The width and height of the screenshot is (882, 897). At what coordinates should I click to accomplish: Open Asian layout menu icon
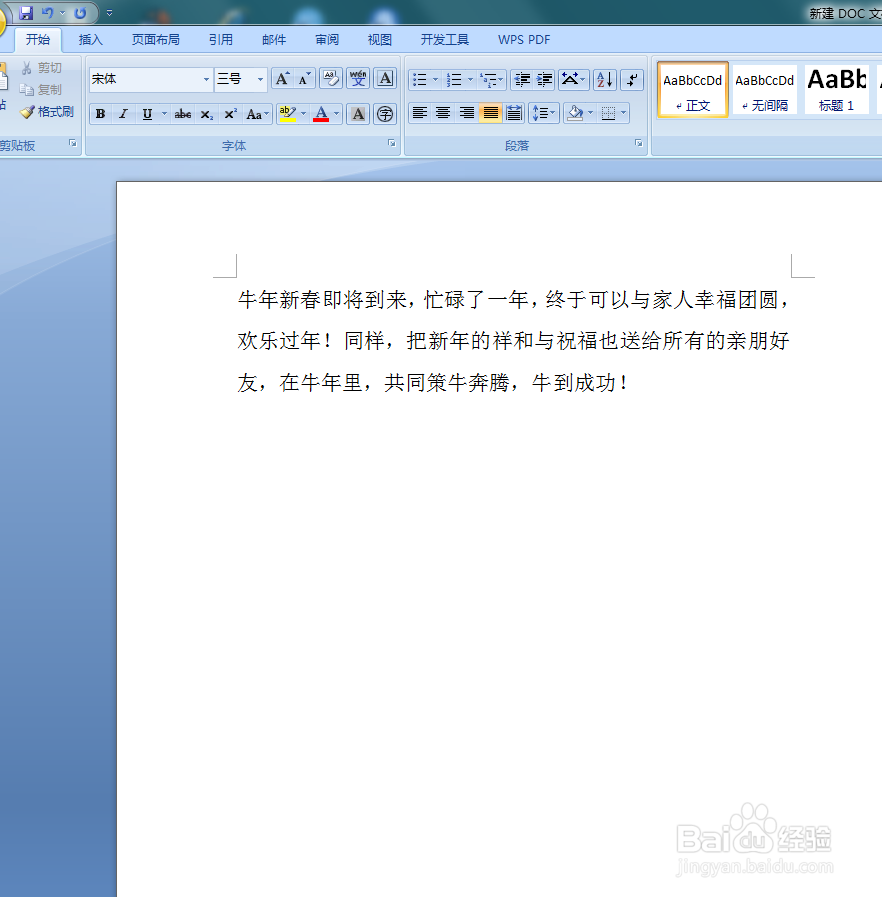click(573, 80)
